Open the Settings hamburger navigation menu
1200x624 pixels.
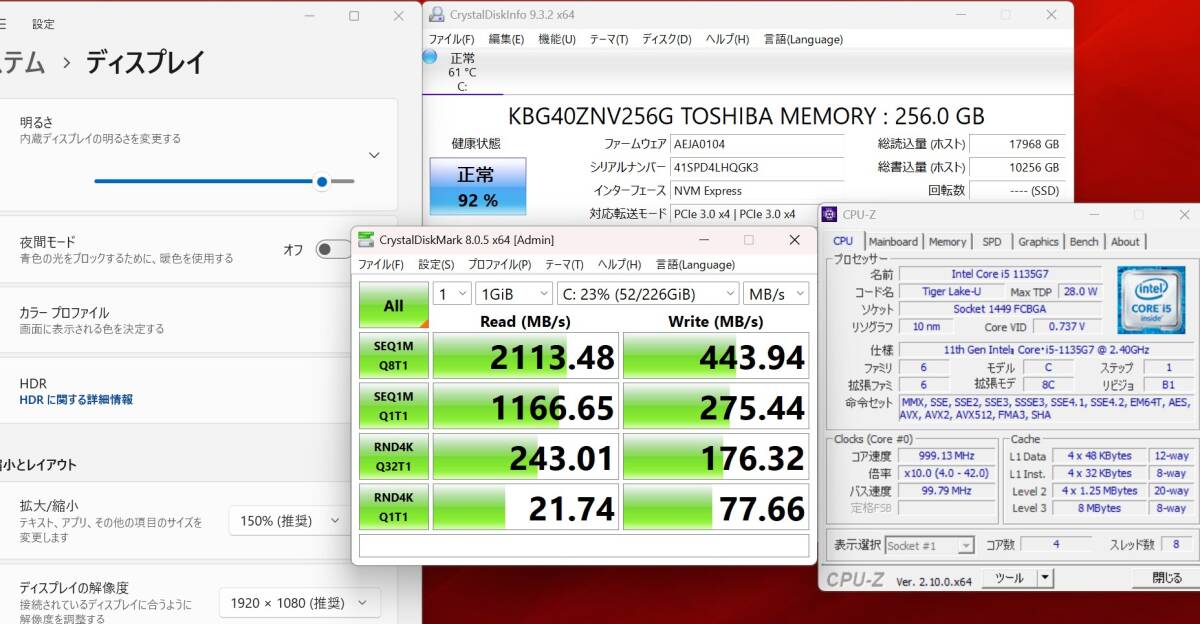click(3, 23)
